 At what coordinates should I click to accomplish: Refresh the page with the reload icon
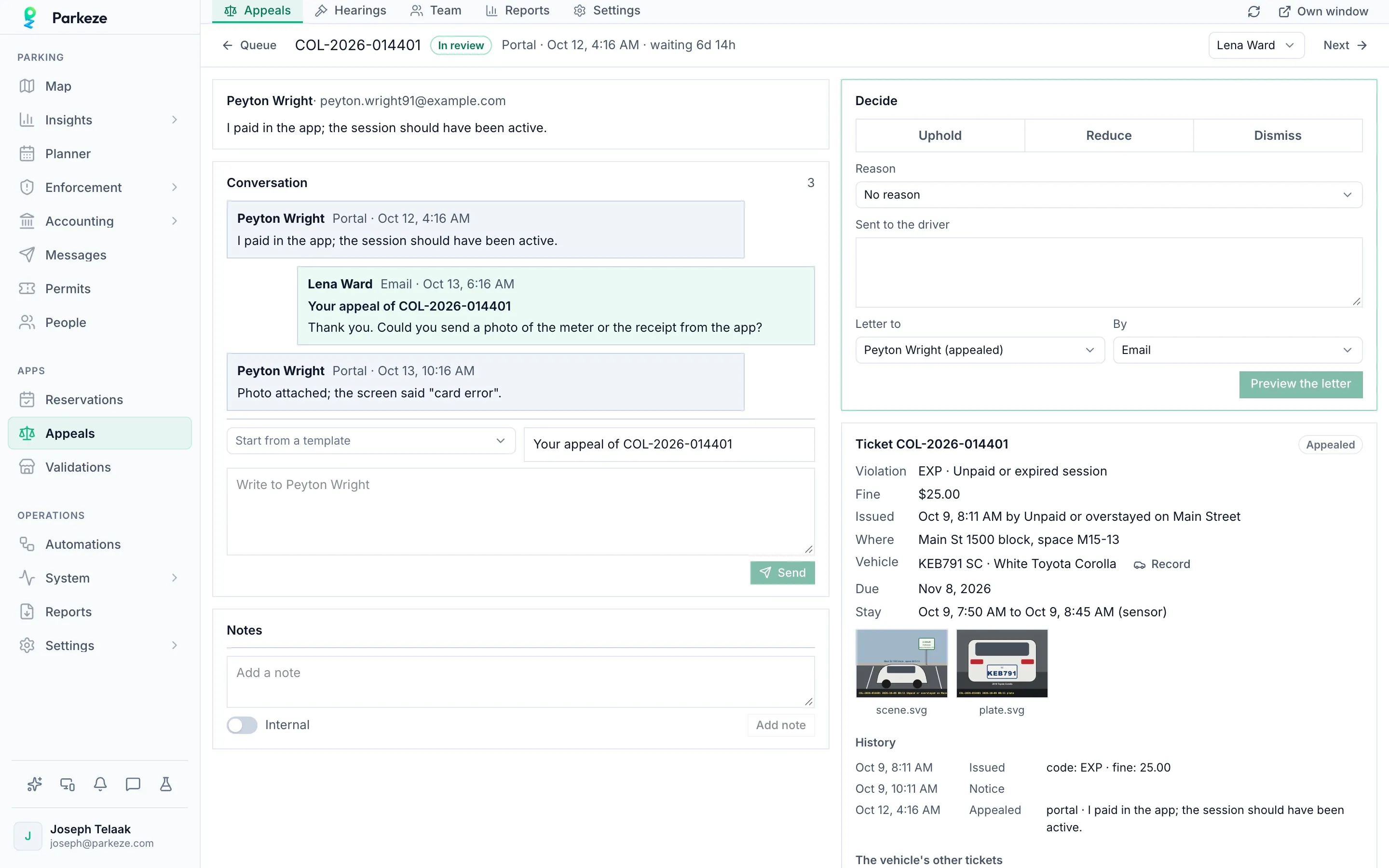click(x=1253, y=12)
